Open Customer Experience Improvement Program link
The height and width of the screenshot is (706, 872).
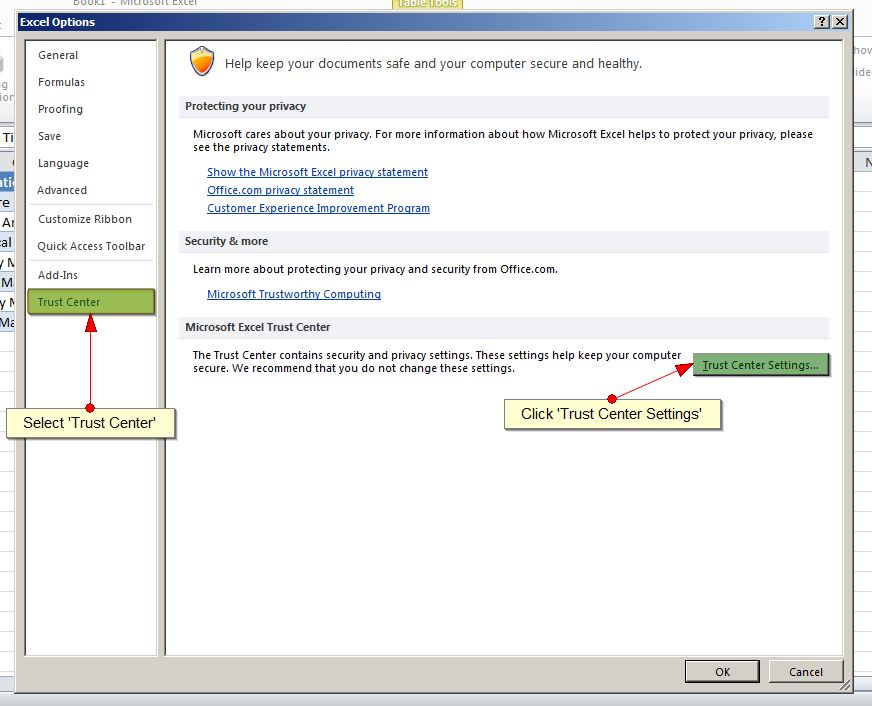[318, 208]
